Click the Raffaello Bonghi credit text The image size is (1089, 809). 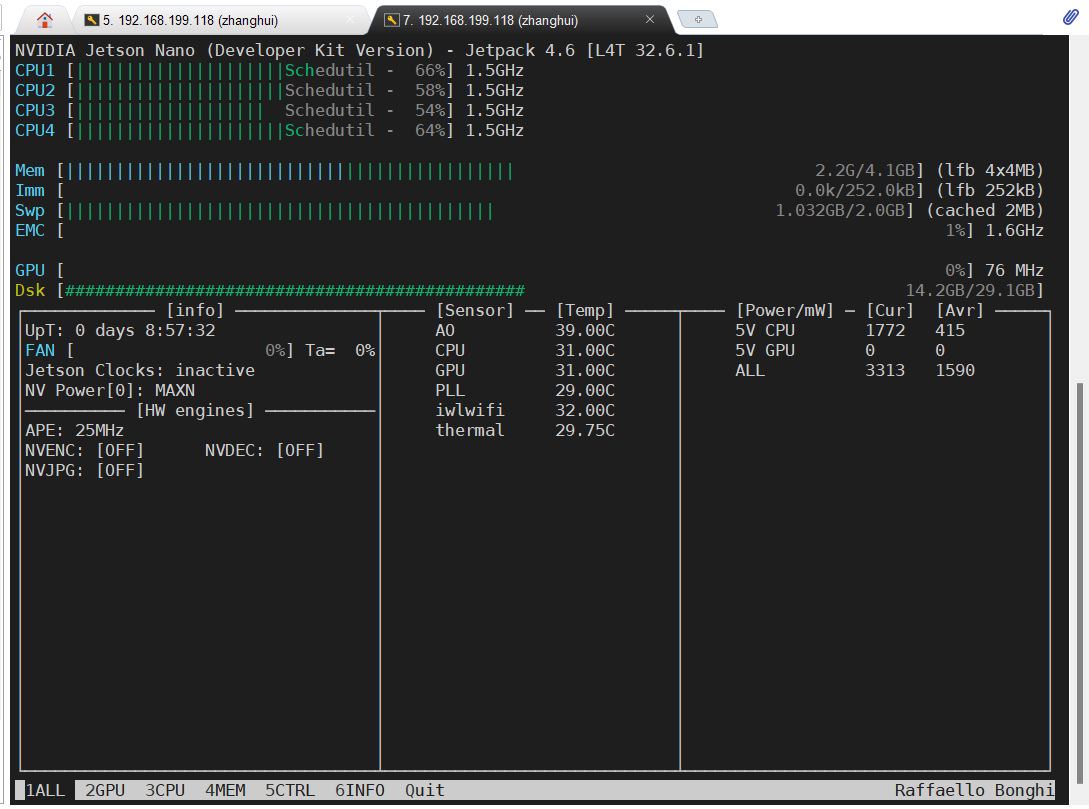tap(974, 790)
